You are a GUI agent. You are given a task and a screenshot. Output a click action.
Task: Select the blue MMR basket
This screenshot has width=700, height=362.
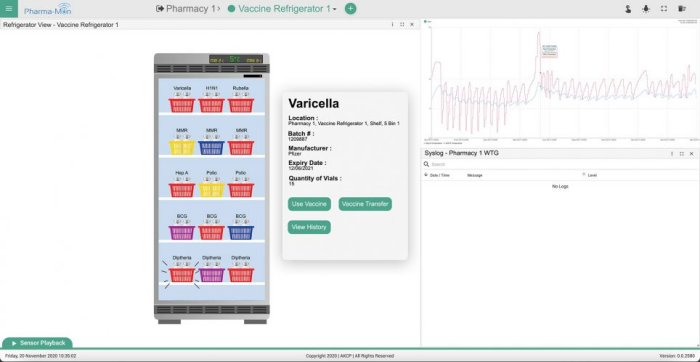coord(212,147)
